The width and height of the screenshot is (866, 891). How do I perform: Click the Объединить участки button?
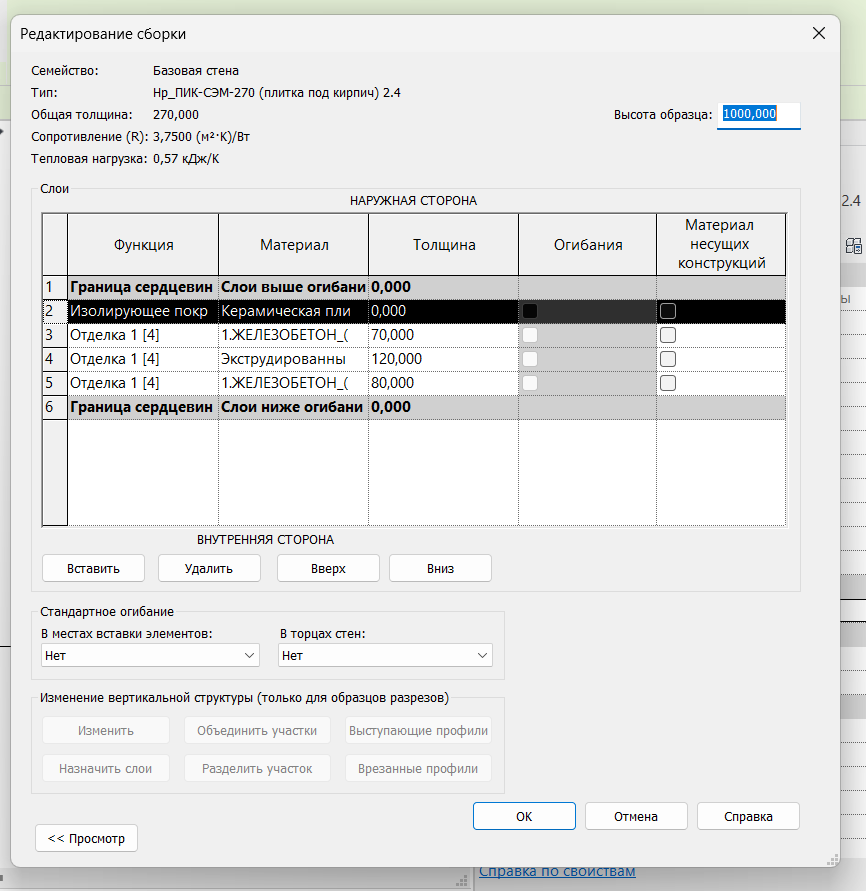tap(257, 730)
